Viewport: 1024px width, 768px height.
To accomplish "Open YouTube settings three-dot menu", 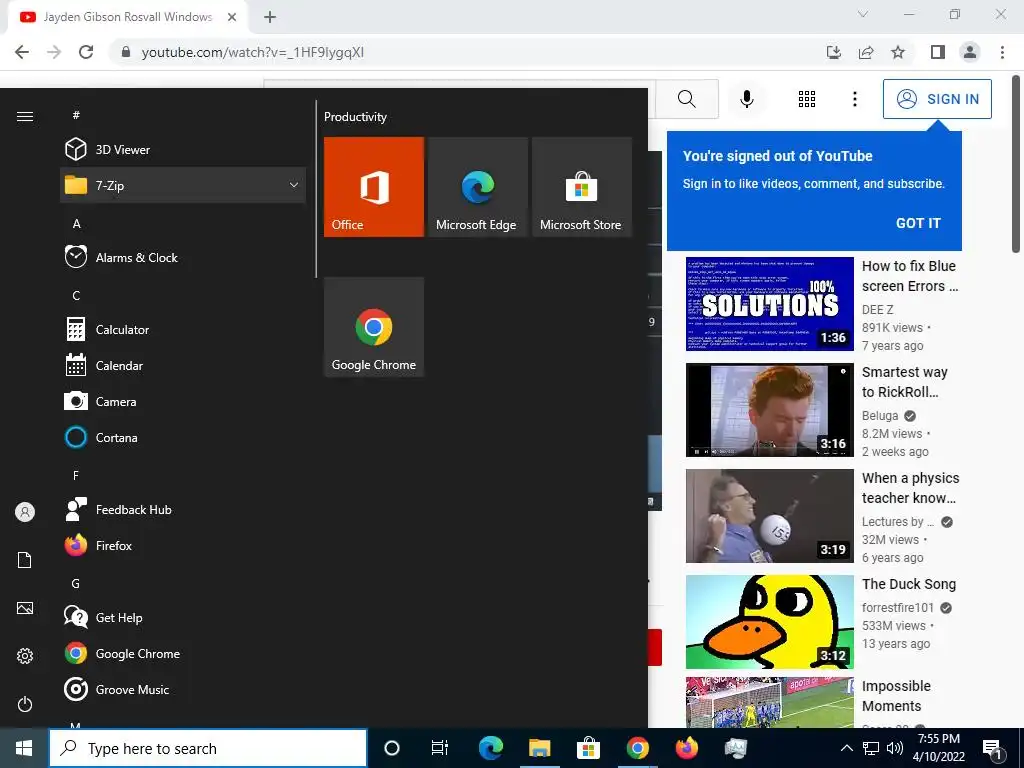I will (x=855, y=99).
